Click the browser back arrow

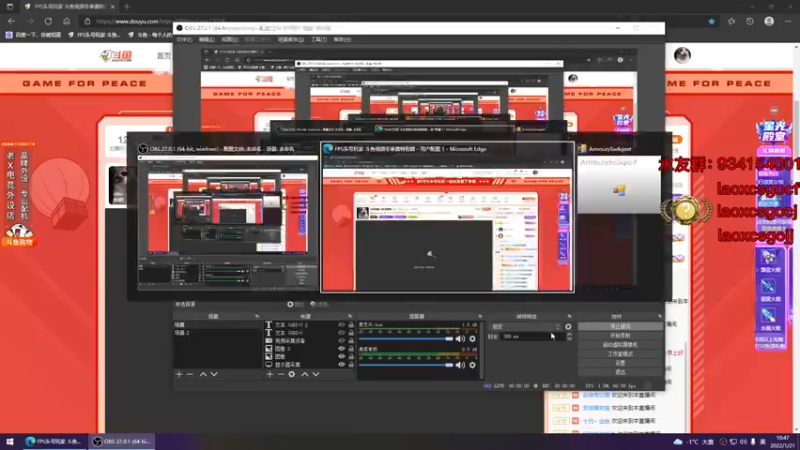12,21
